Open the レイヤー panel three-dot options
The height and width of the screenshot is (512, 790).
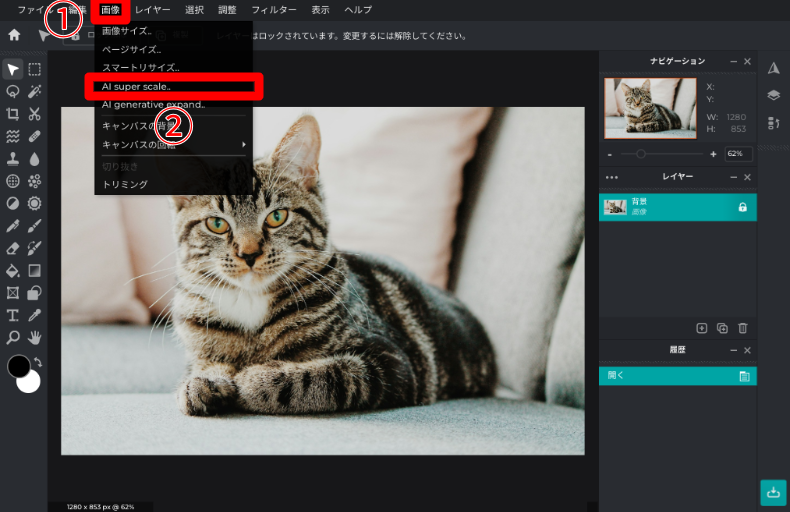tap(612, 177)
